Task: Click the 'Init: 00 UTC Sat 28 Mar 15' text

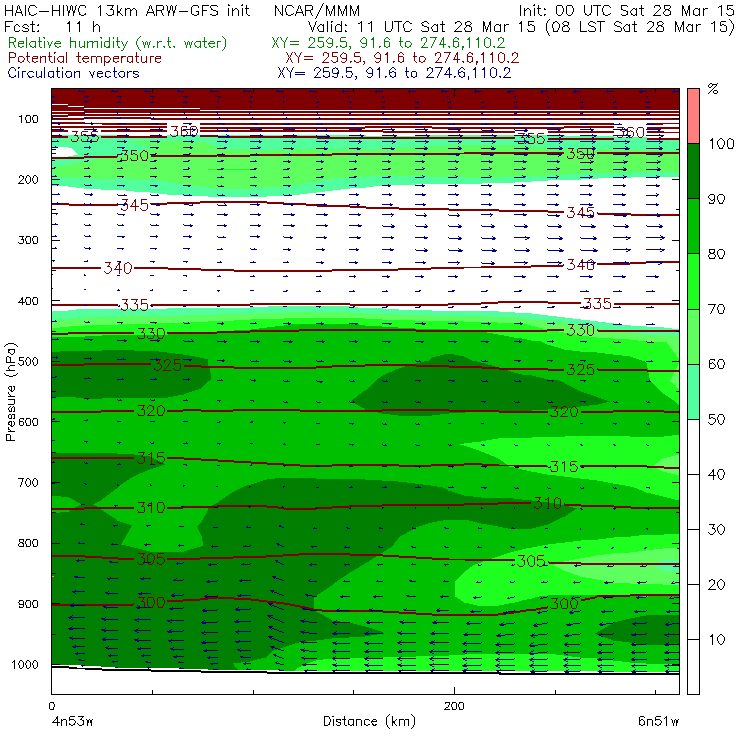Action: pos(626,10)
